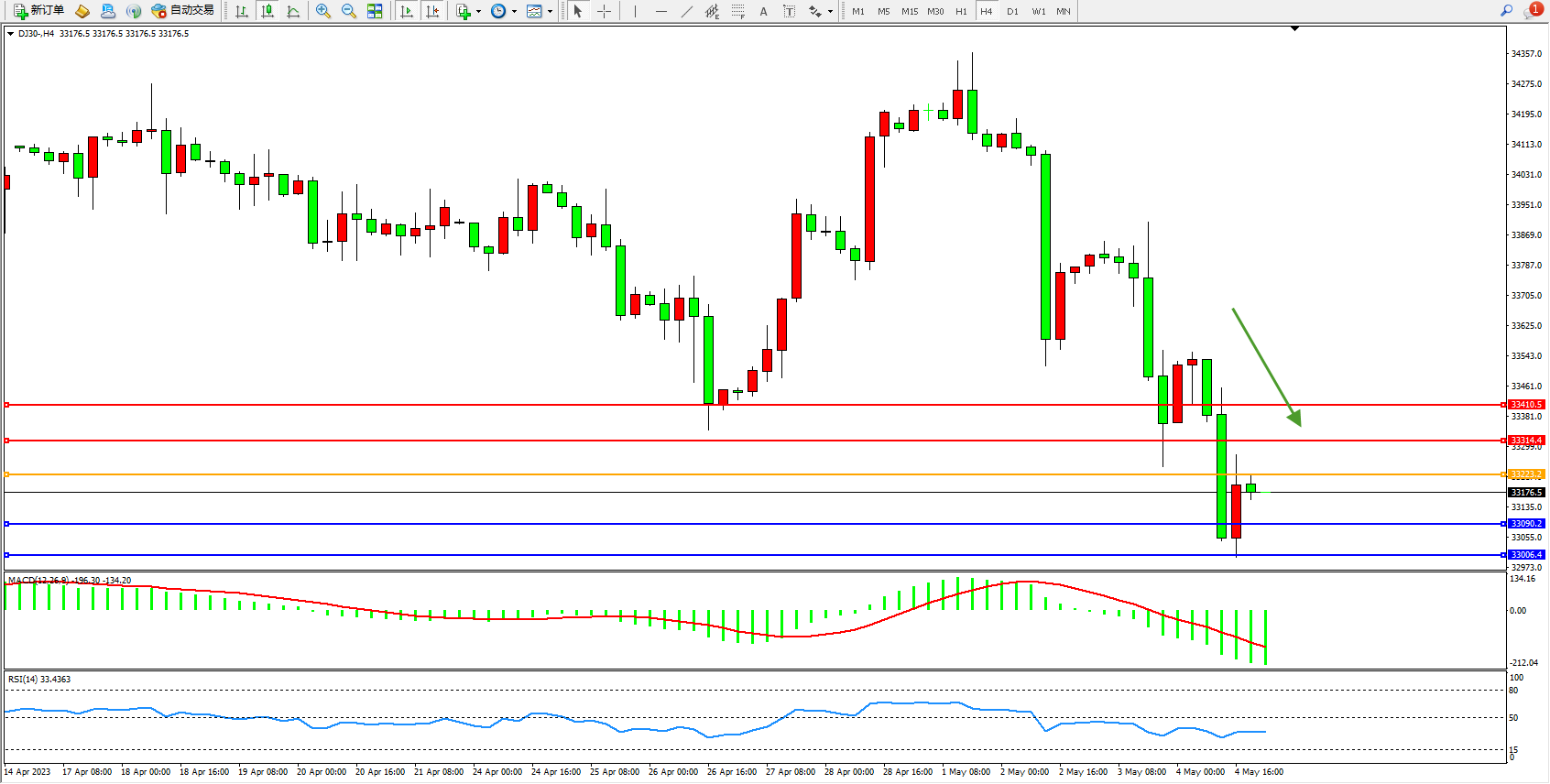Screen dimensions: 1550x784
Task: Switch to the D1 timeframe
Action: [x=1012, y=11]
